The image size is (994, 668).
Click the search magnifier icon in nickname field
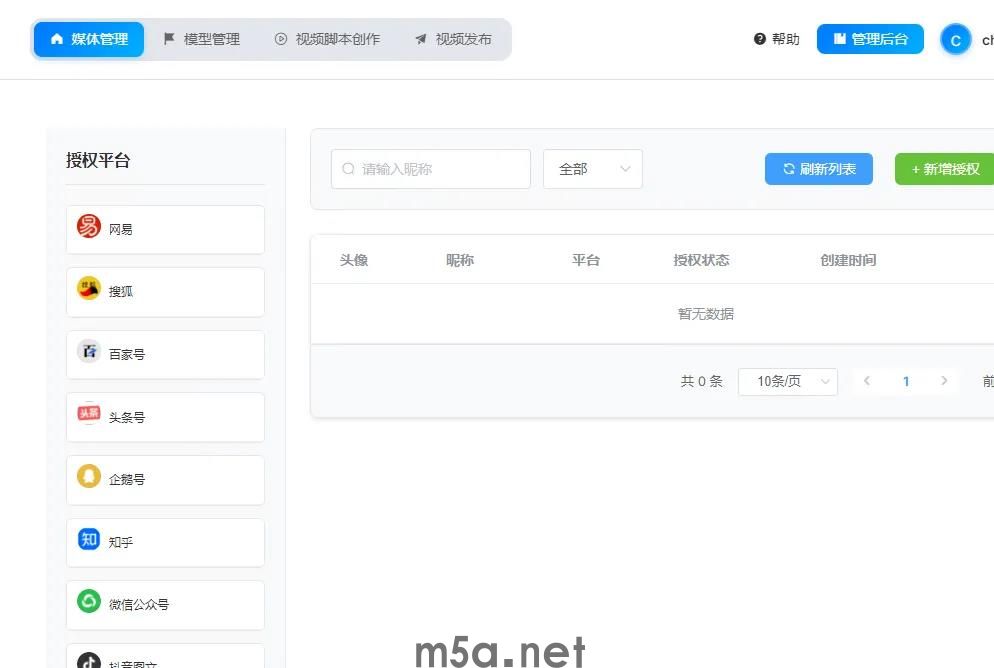[x=348, y=169]
